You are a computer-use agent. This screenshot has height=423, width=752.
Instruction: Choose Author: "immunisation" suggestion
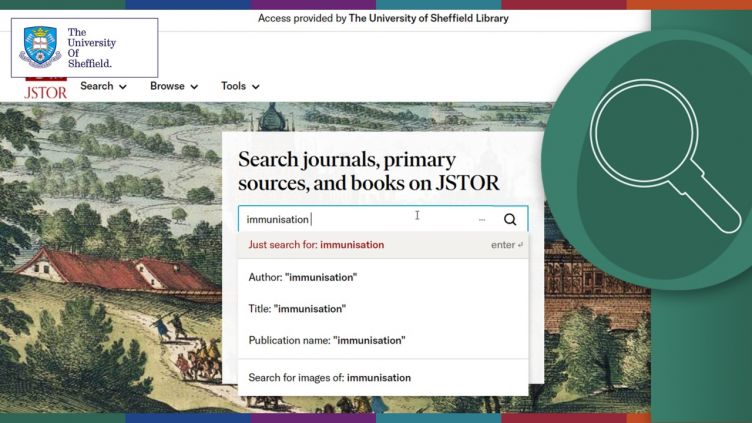[x=383, y=277]
